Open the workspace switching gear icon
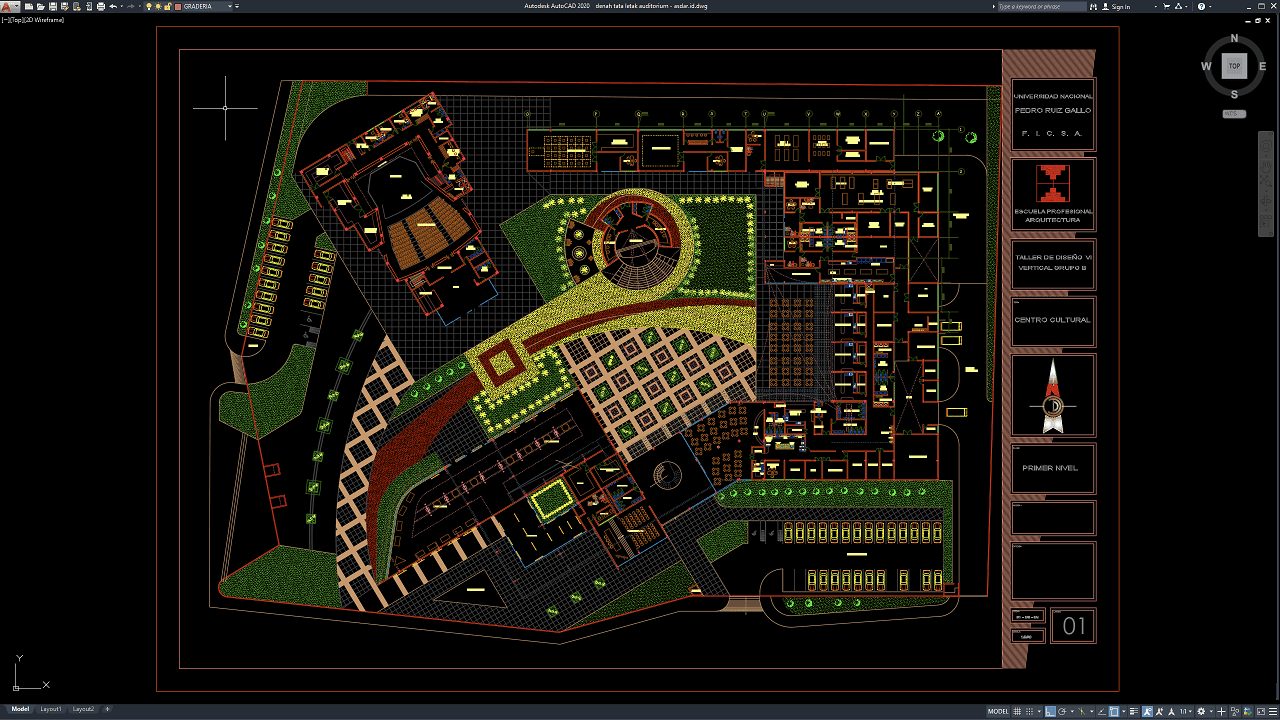The width and height of the screenshot is (1280, 720). pos(1201,712)
